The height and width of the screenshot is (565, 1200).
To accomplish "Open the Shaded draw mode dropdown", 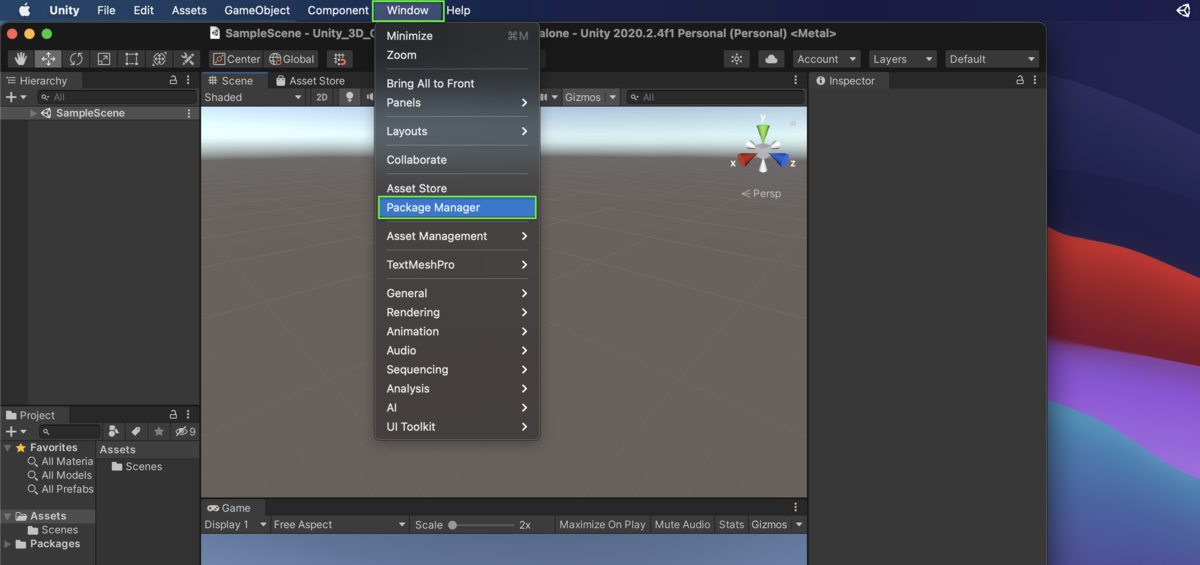I will pyautogui.click(x=253, y=97).
